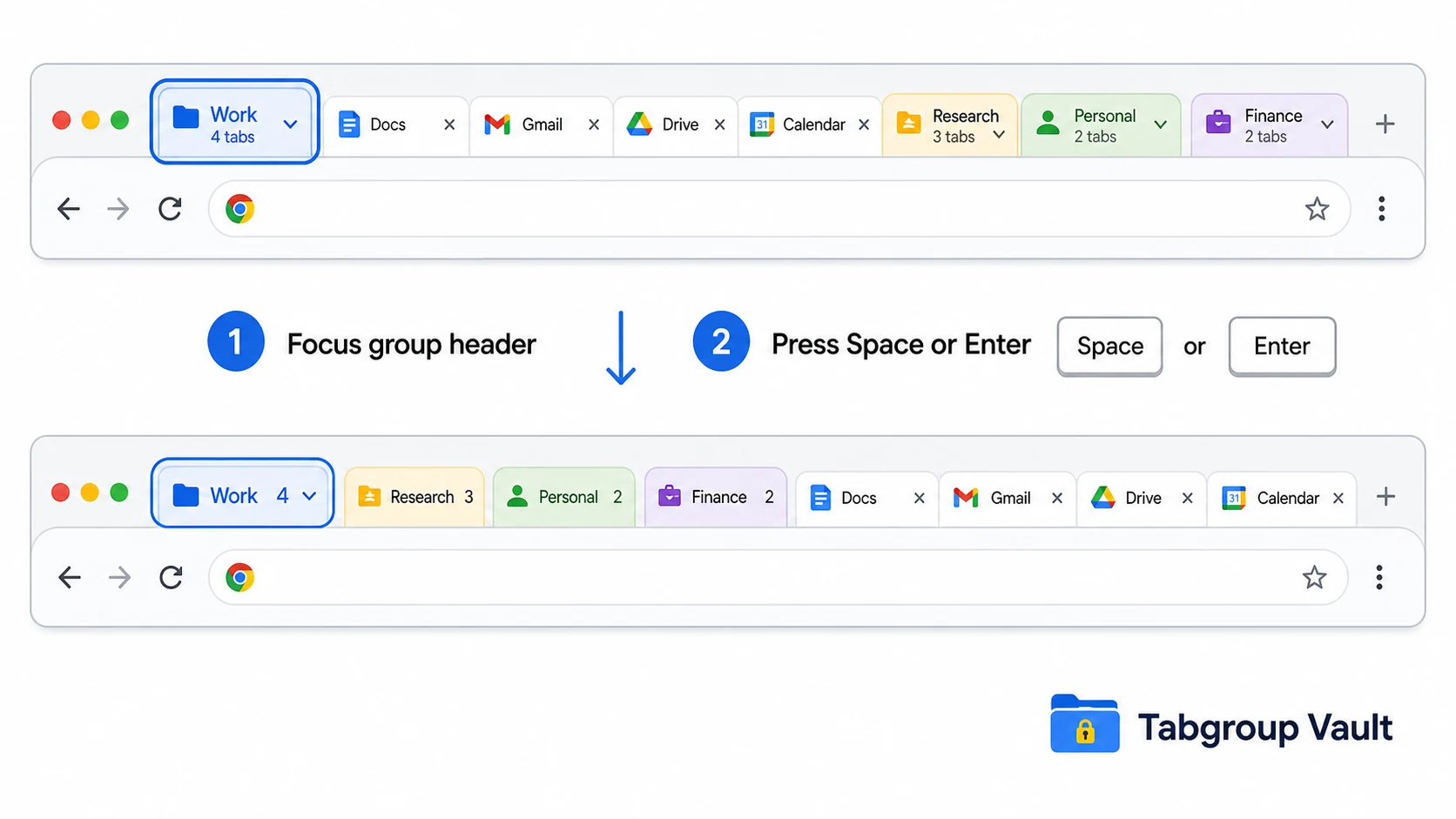Close the Calendar tab in the bottom browser

pyautogui.click(x=1338, y=498)
